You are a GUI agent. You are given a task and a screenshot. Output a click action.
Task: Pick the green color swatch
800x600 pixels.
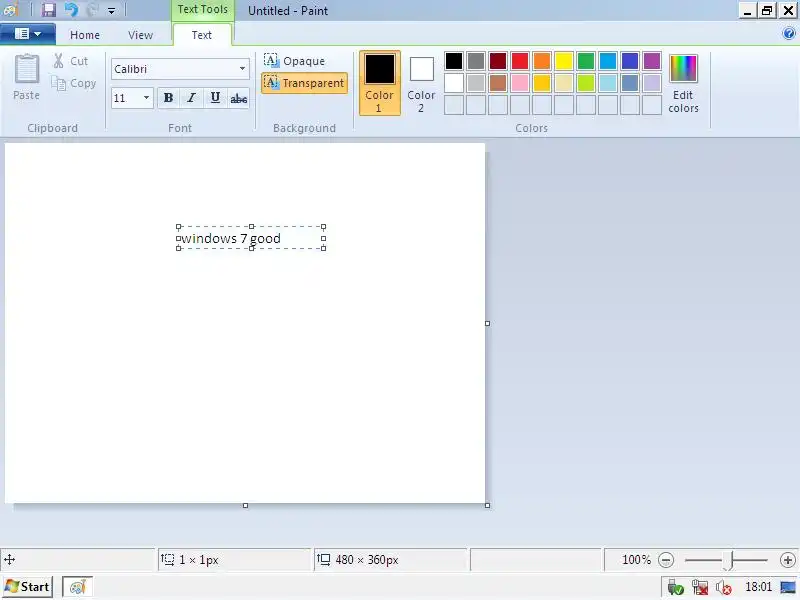(x=586, y=61)
